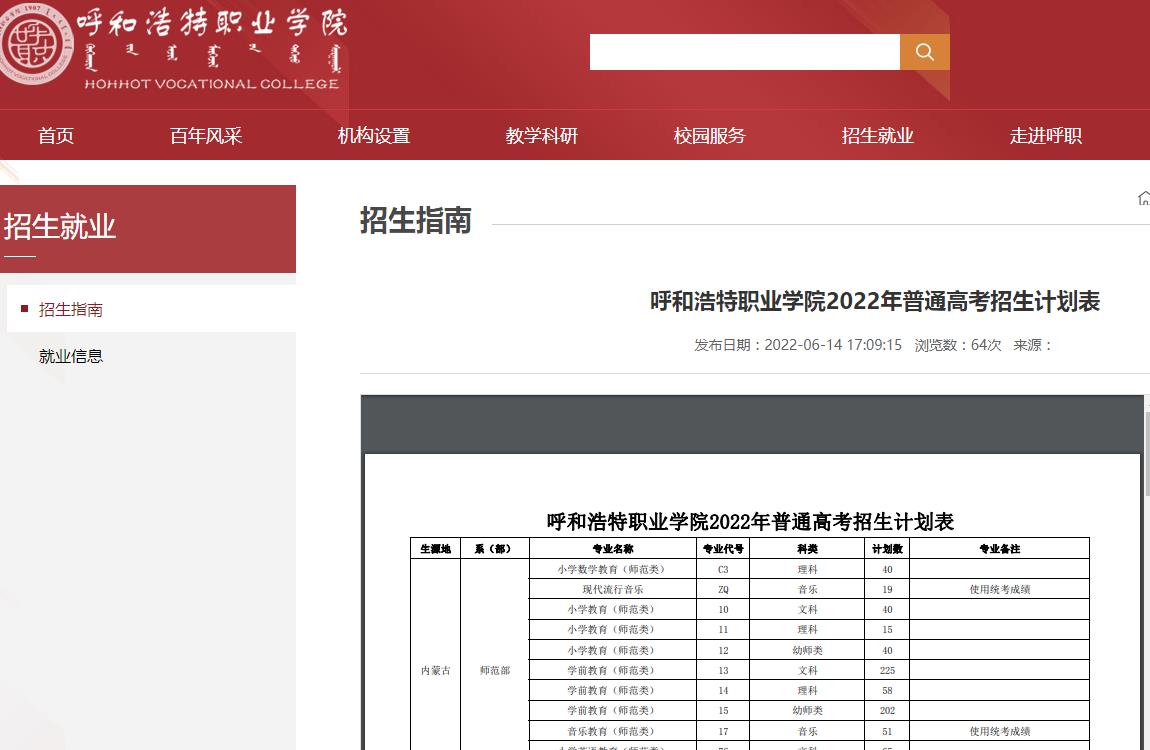Click 音乐教育（师范类） table cell
Viewport: 1150px width, 750px height.
tap(613, 731)
